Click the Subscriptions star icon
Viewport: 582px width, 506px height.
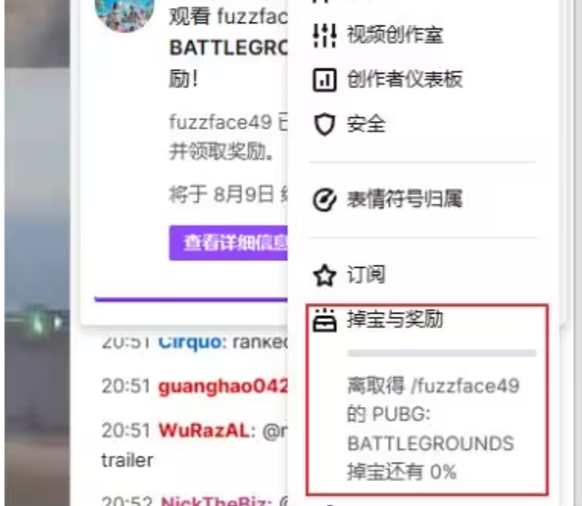[324, 275]
